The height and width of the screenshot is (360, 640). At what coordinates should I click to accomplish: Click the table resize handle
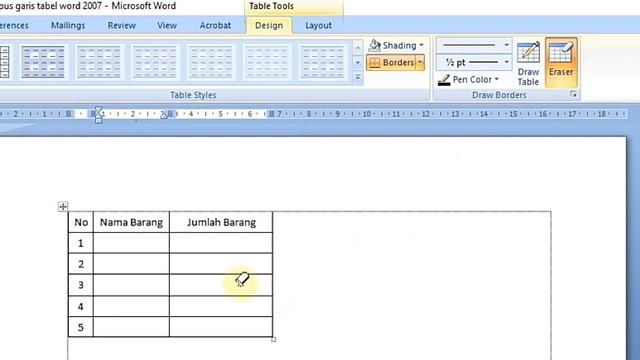[273, 339]
